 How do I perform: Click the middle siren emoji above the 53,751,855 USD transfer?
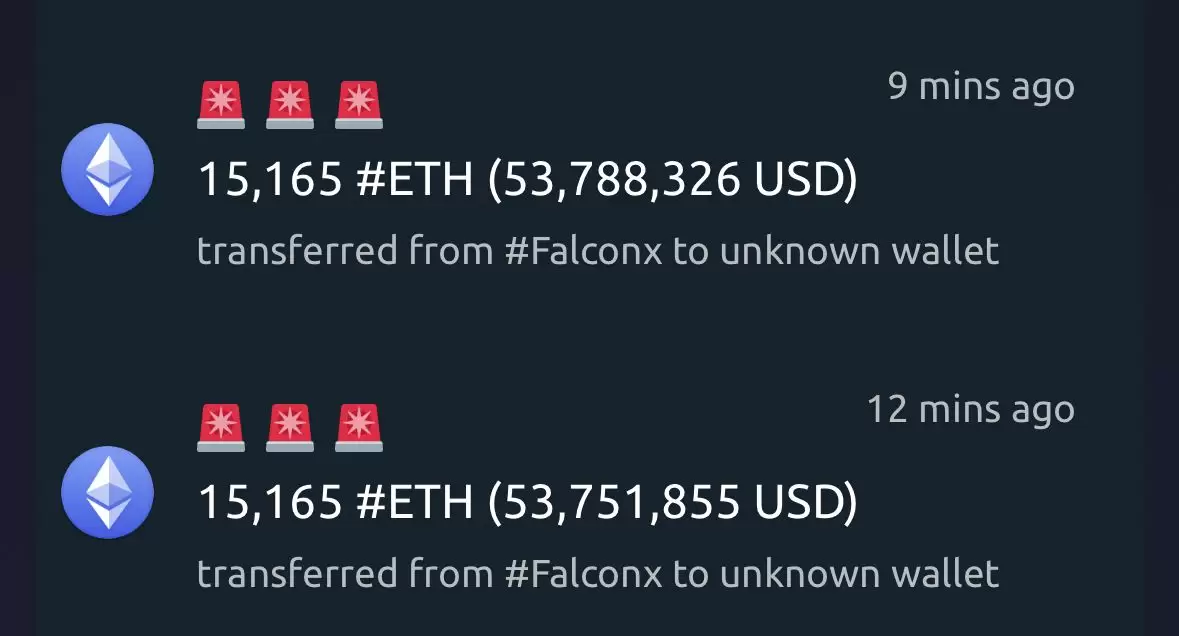[289, 428]
